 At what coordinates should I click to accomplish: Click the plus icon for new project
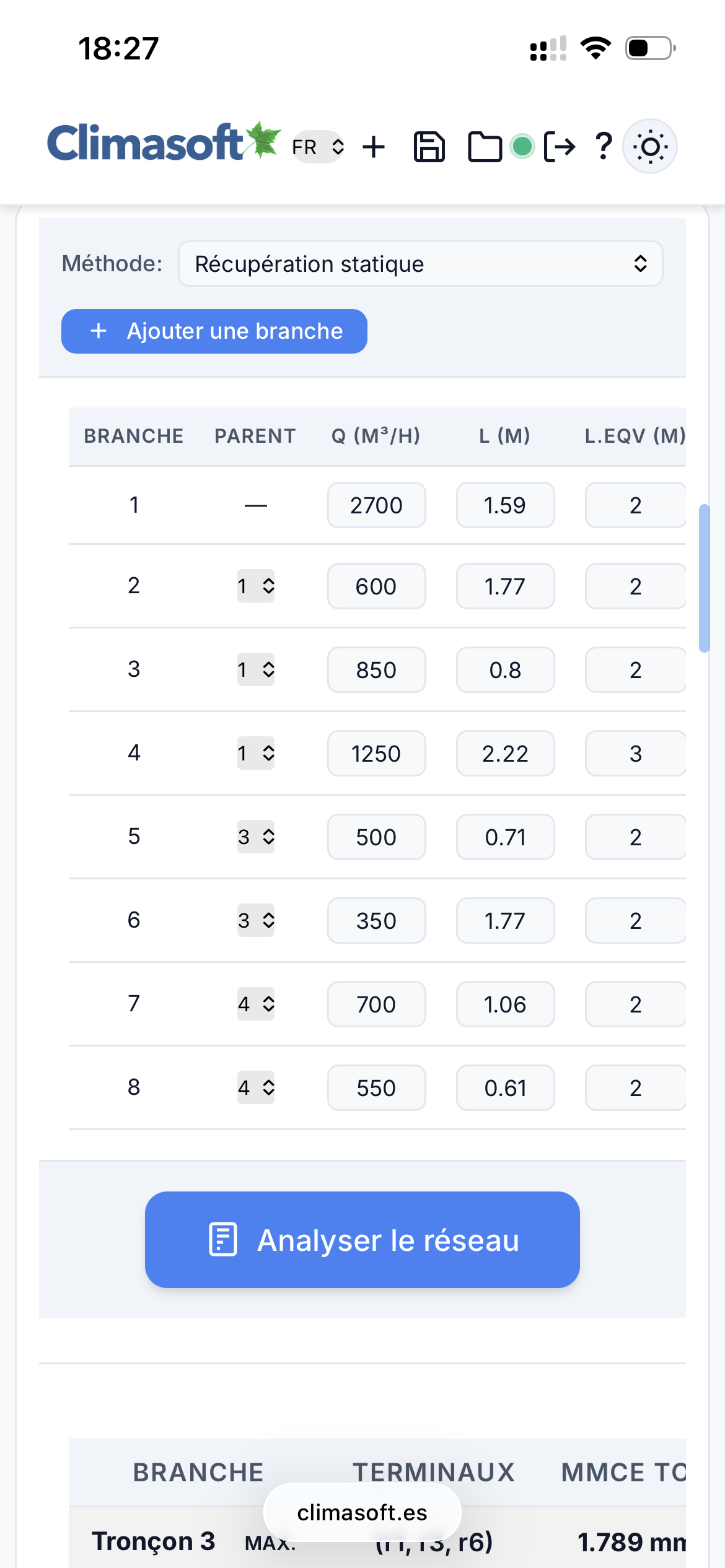click(x=374, y=147)
